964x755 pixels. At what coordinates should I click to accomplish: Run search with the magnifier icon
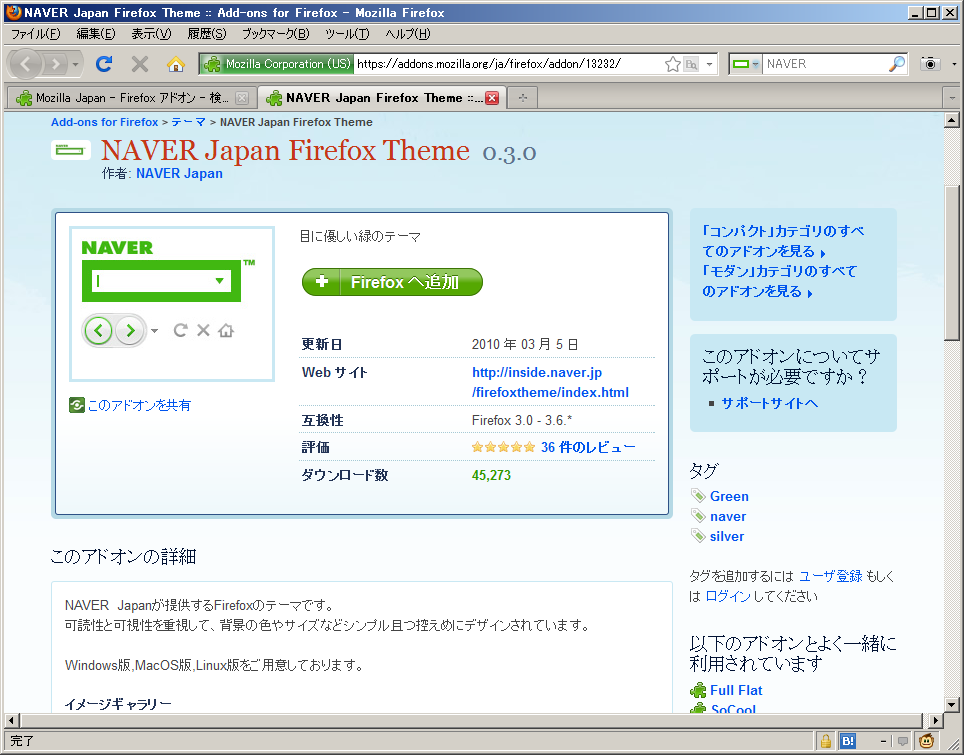(x=897, y=63)
